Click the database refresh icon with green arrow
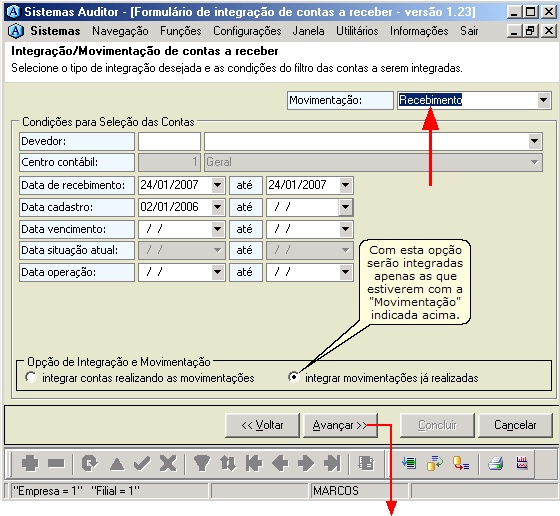The width and height of the screenshot is (560, 516). coord(435,463)
